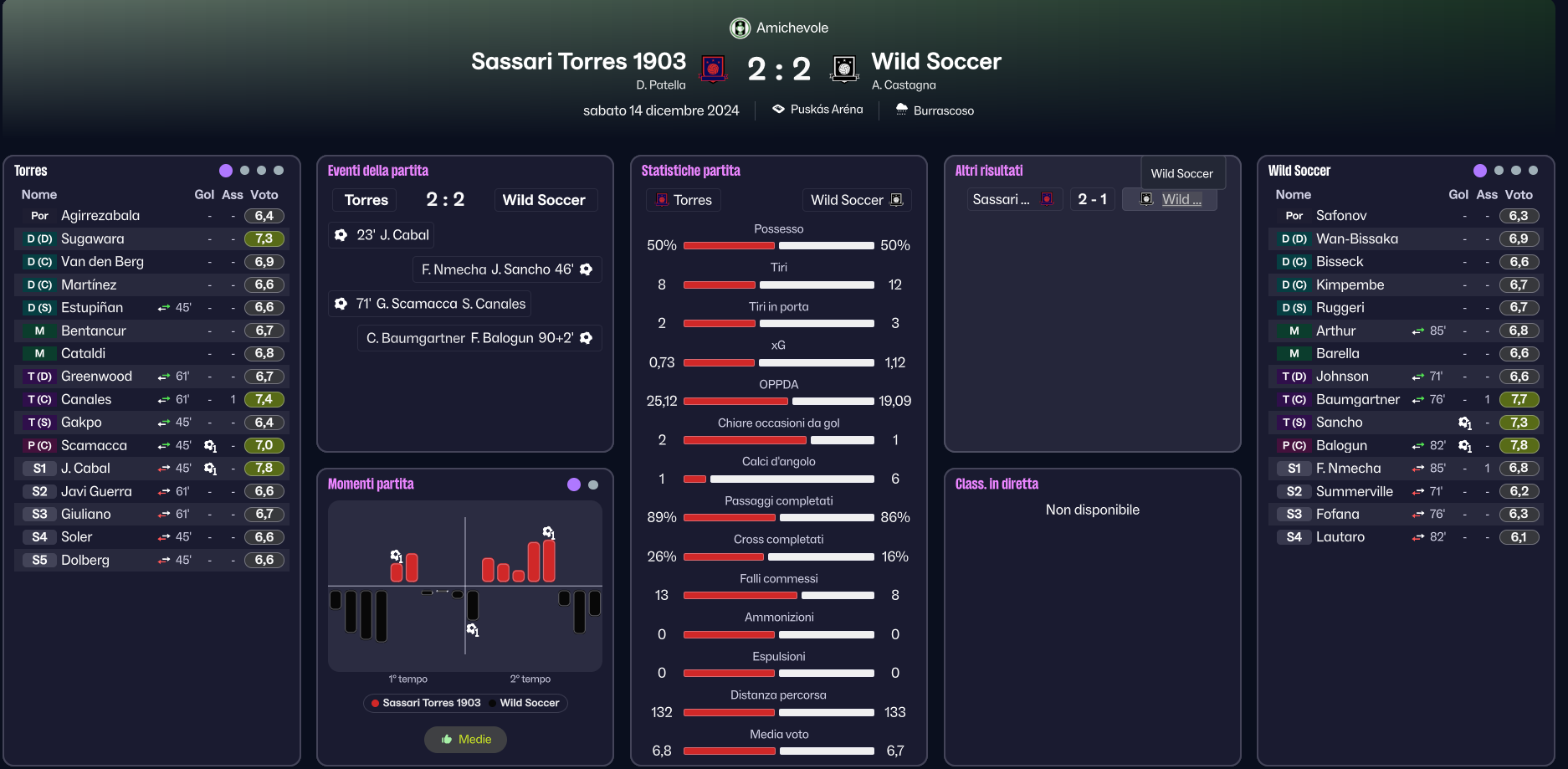Click the Medie button
The width and height of the screenshot is (1568, 769).
tap(465, 739)
